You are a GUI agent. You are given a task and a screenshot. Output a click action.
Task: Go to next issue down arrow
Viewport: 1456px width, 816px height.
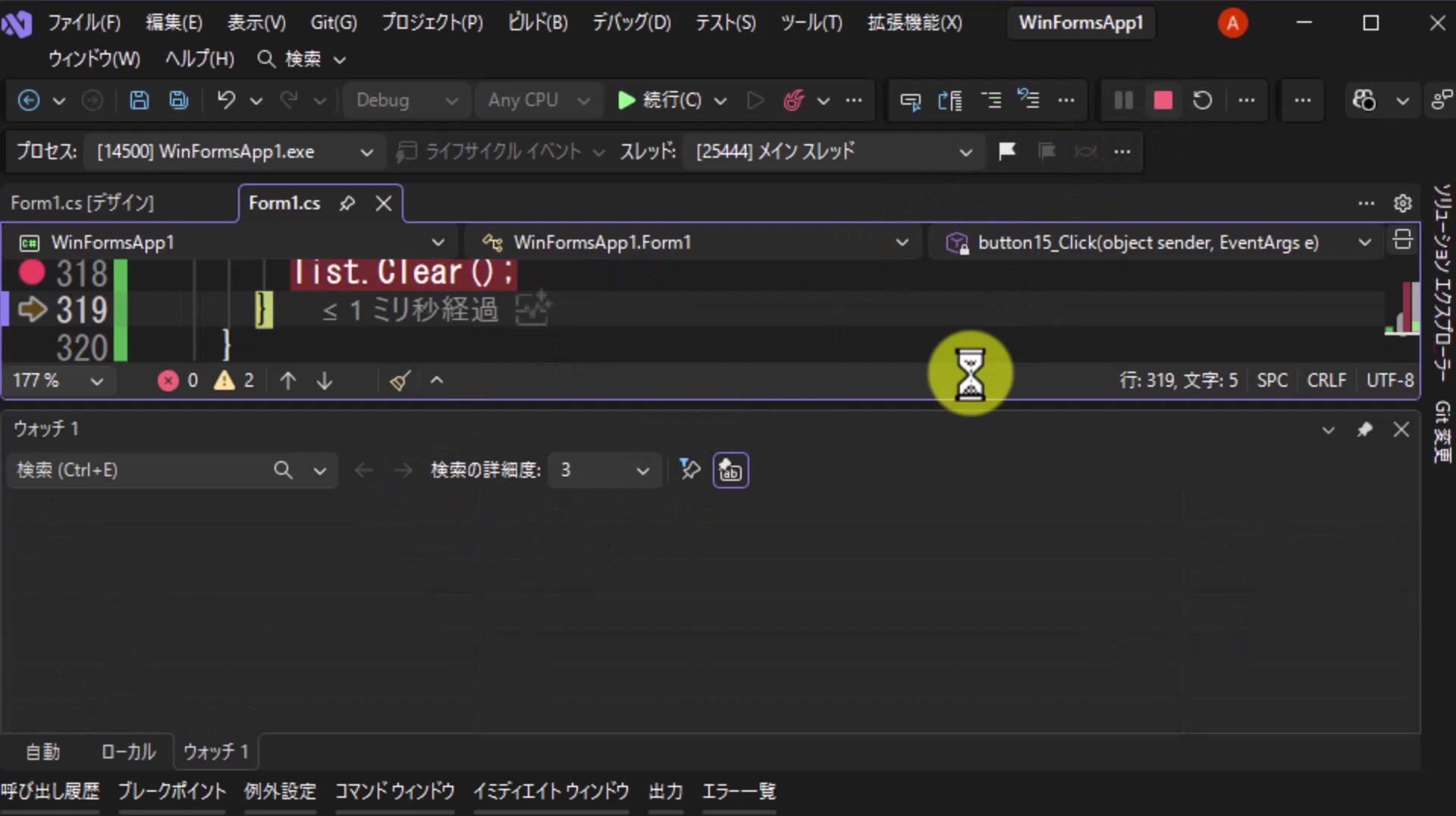tap(325, 381)
